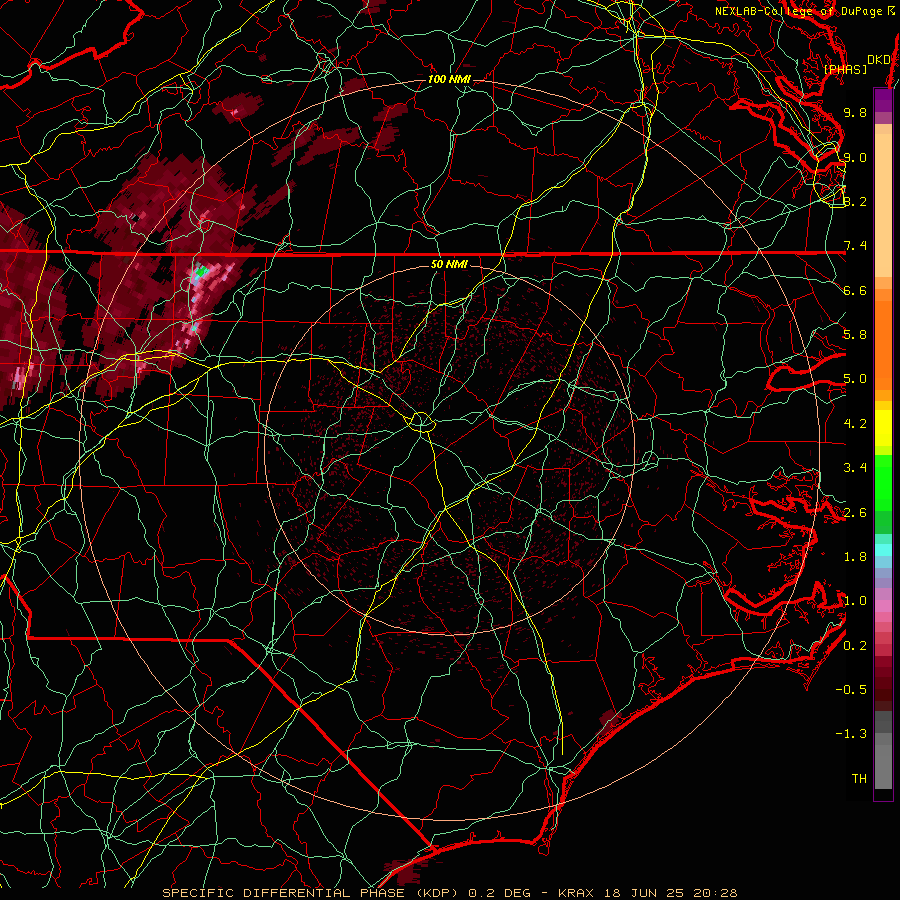
Task: Pick the bright yellow segment of the color bar
Action: 883,428
